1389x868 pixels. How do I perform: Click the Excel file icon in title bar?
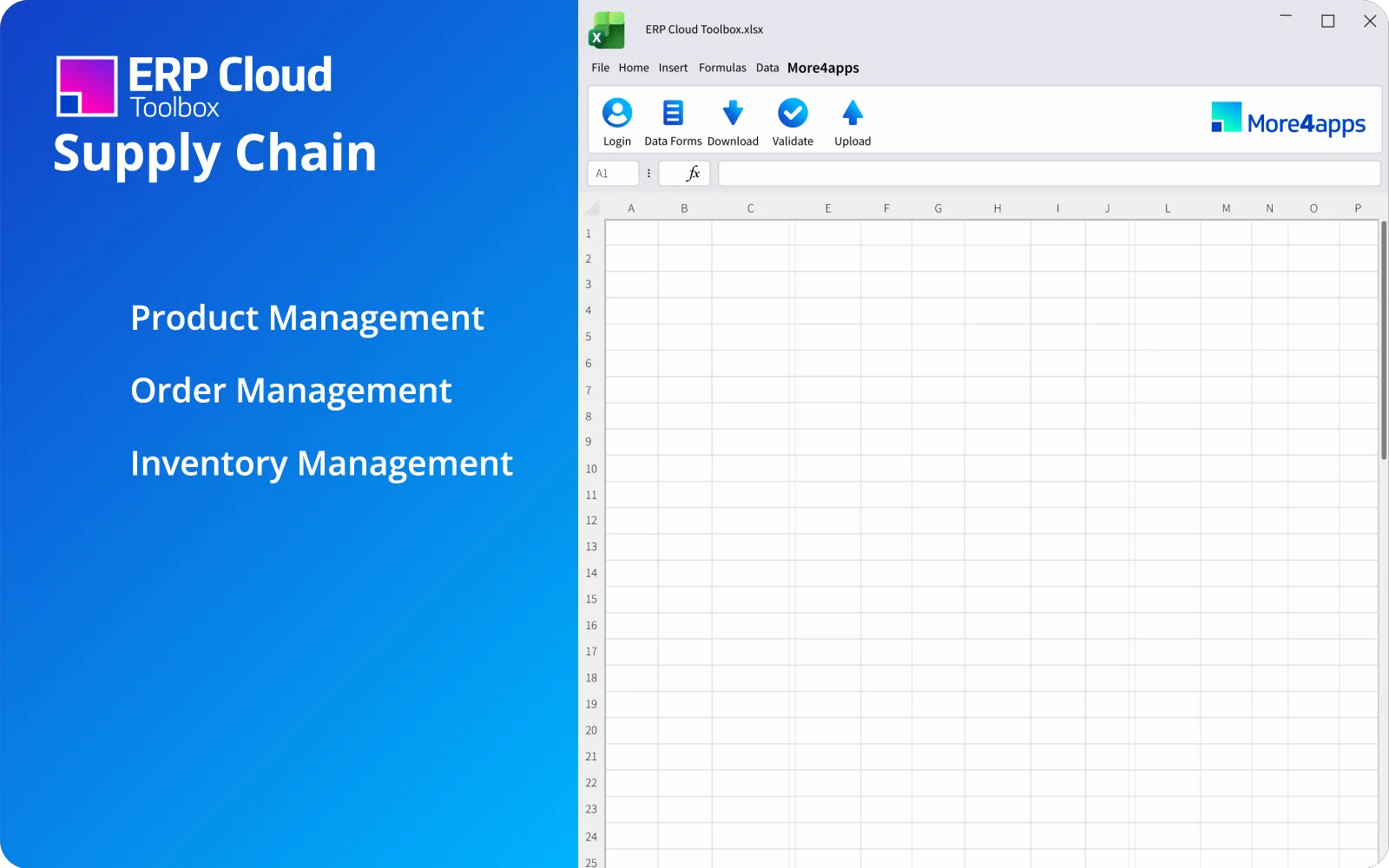pyautogui.click(x=607, y=30)
